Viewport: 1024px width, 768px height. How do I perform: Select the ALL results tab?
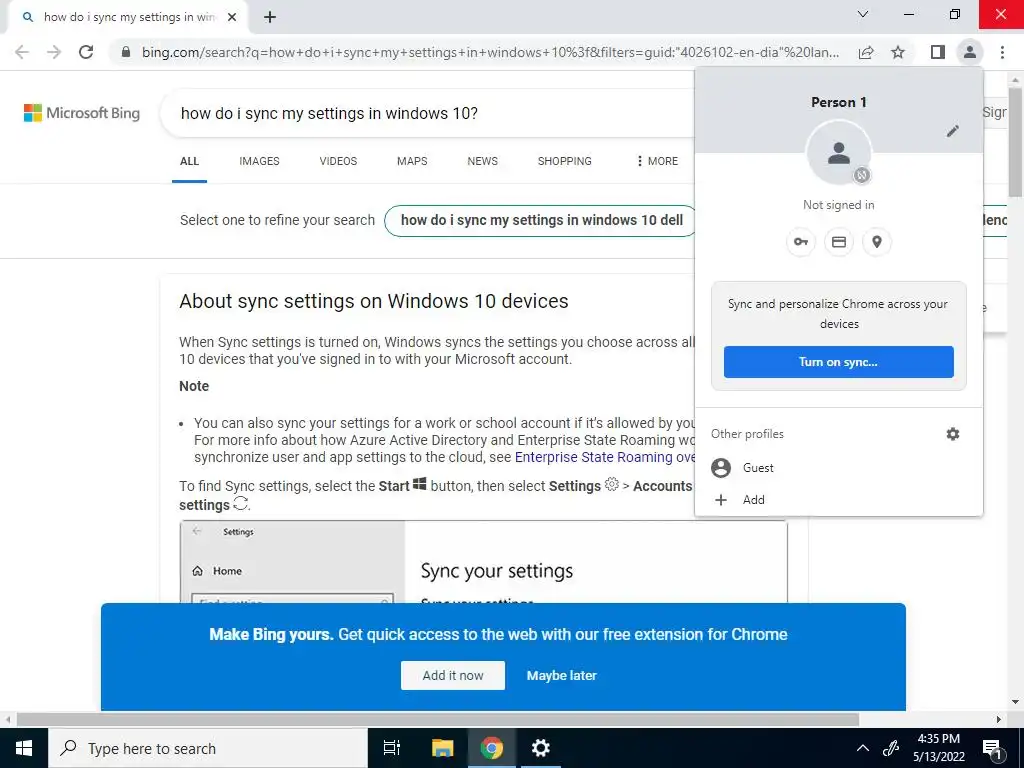(189, 161)
